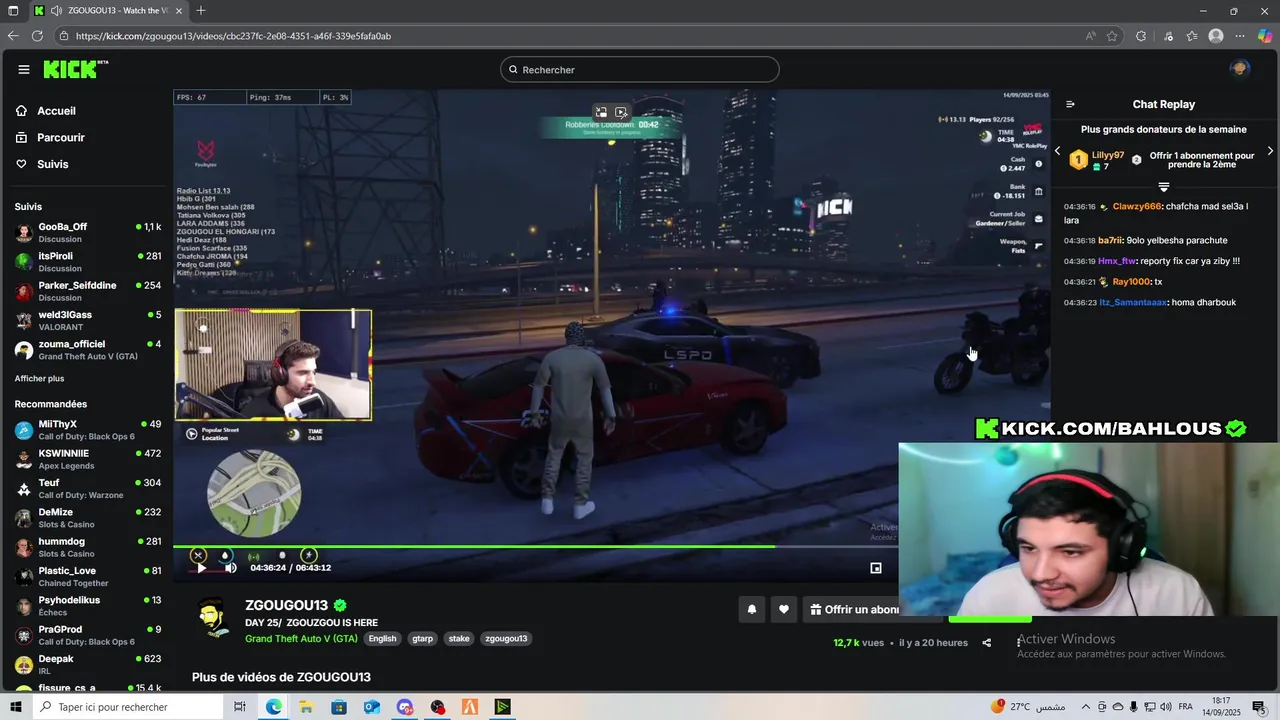The image size is (1280, 720).
Task: Collapse the Chat Replay panel icon
Action: coord(1070,104)
